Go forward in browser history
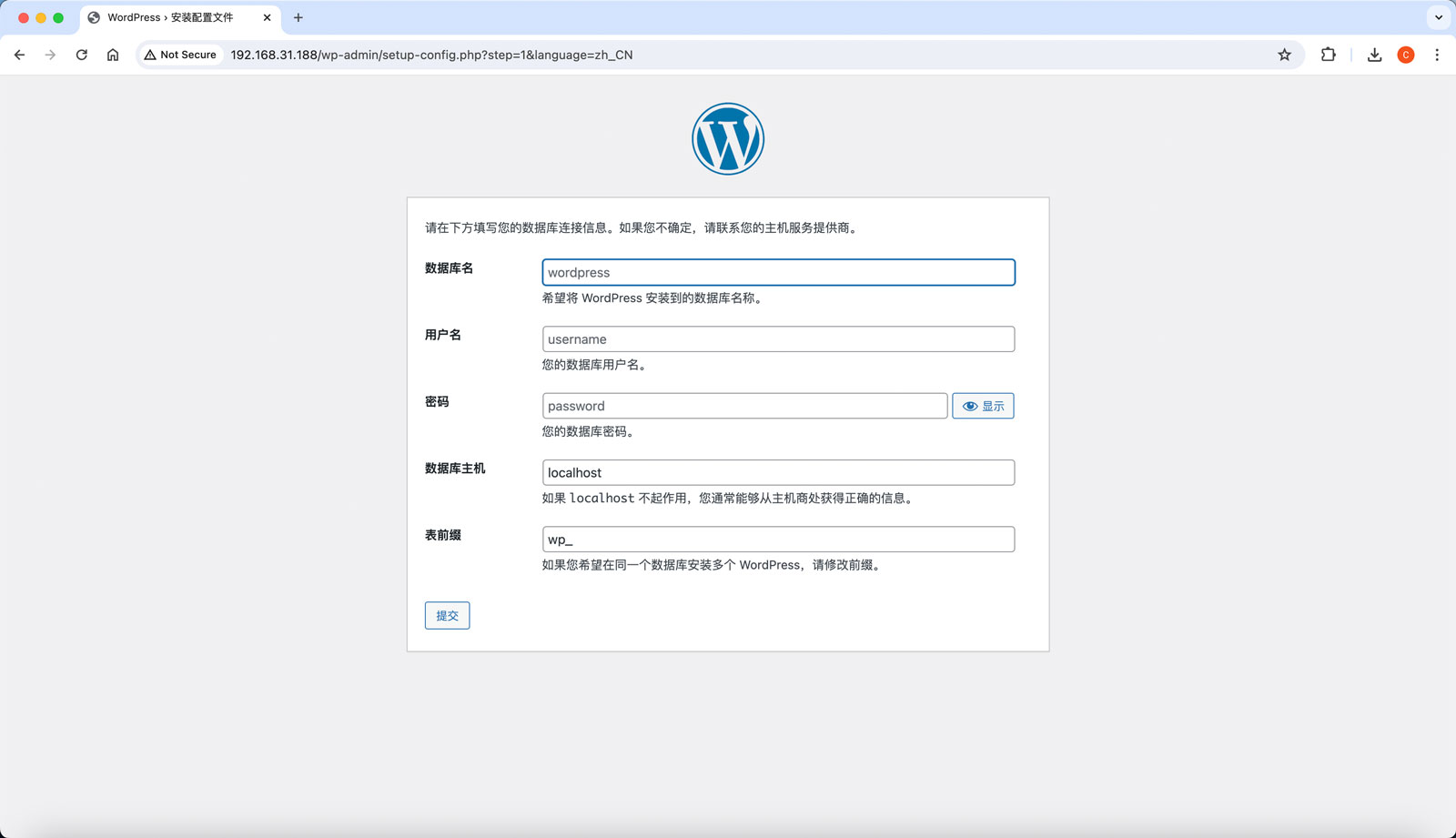This screenshot has height=838, width=1456. 50,55
